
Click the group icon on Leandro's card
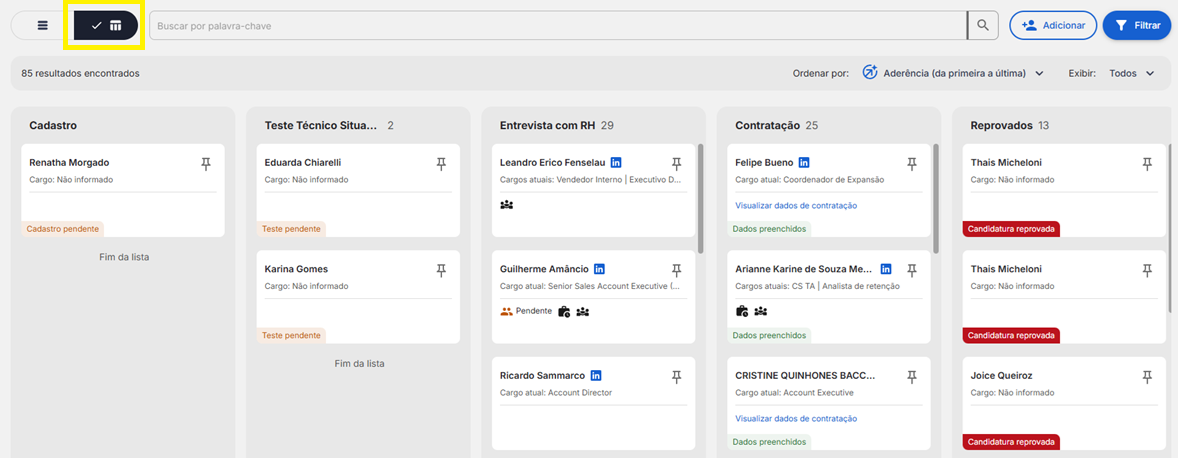tap(506, 205)
